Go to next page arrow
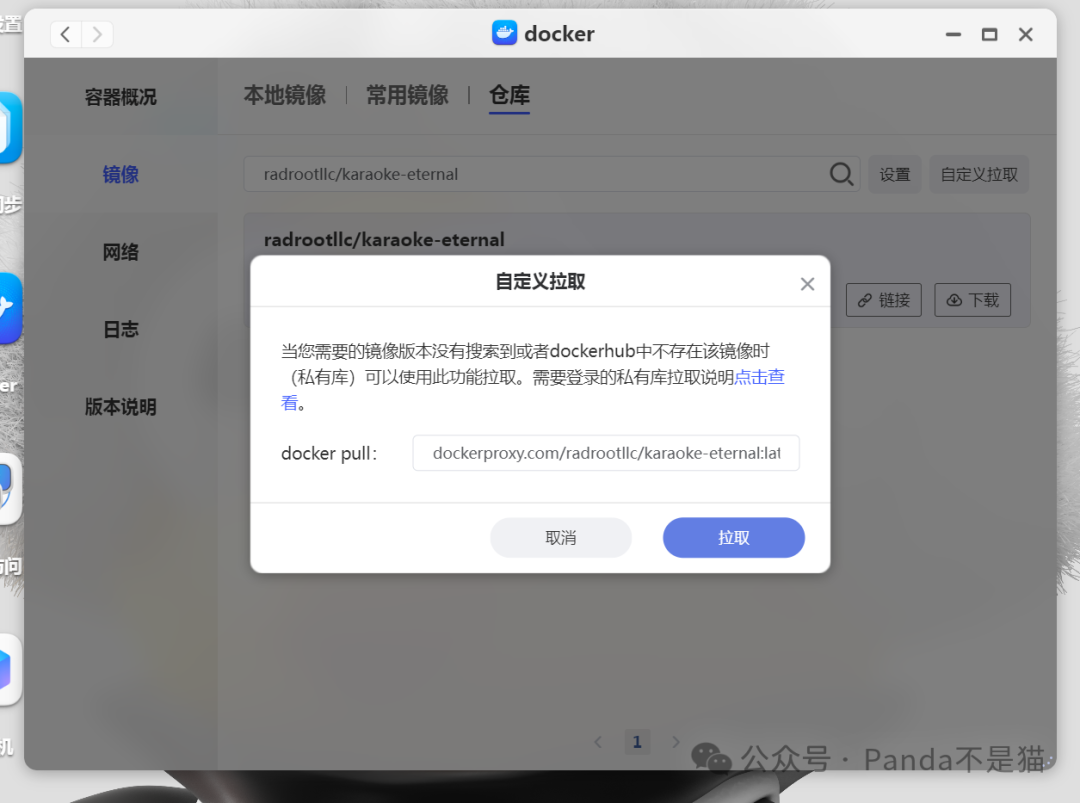The height and width of the screenshot is (803, 1080). tap(676, 742)
